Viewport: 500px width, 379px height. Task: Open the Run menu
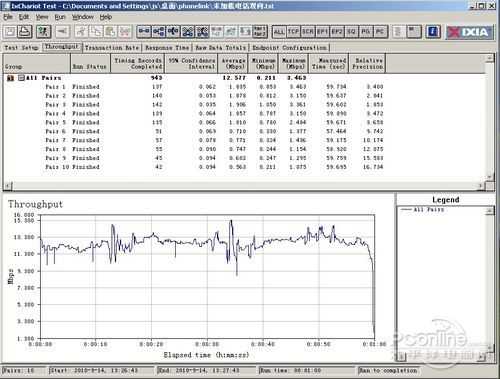(60, 17)
